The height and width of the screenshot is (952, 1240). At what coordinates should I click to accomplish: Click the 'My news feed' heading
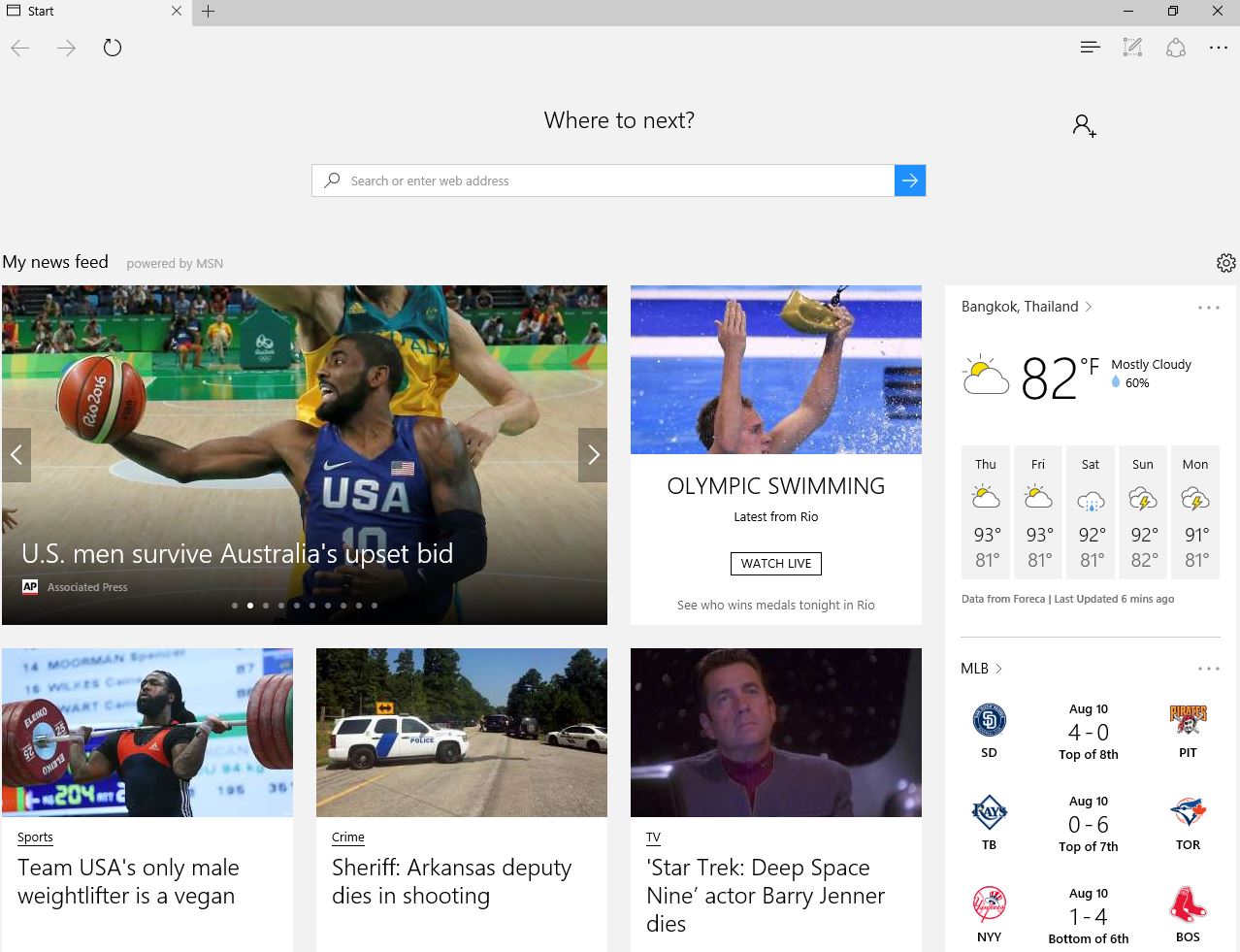click(55, 262)
